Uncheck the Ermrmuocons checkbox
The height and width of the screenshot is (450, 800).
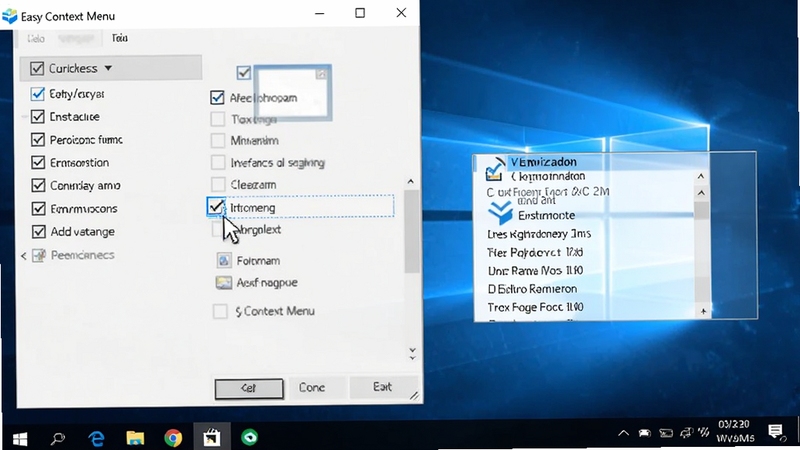pos(39,209)
